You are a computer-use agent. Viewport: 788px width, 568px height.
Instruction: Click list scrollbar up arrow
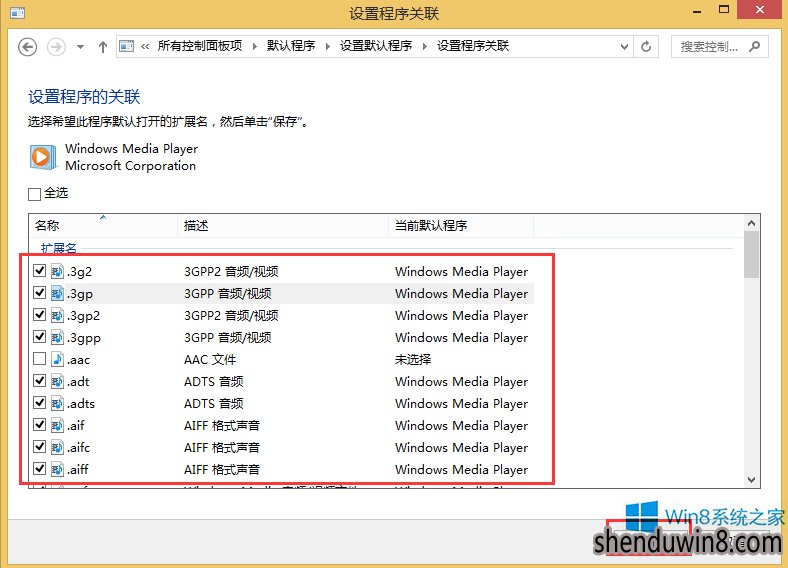coord(751,223)
